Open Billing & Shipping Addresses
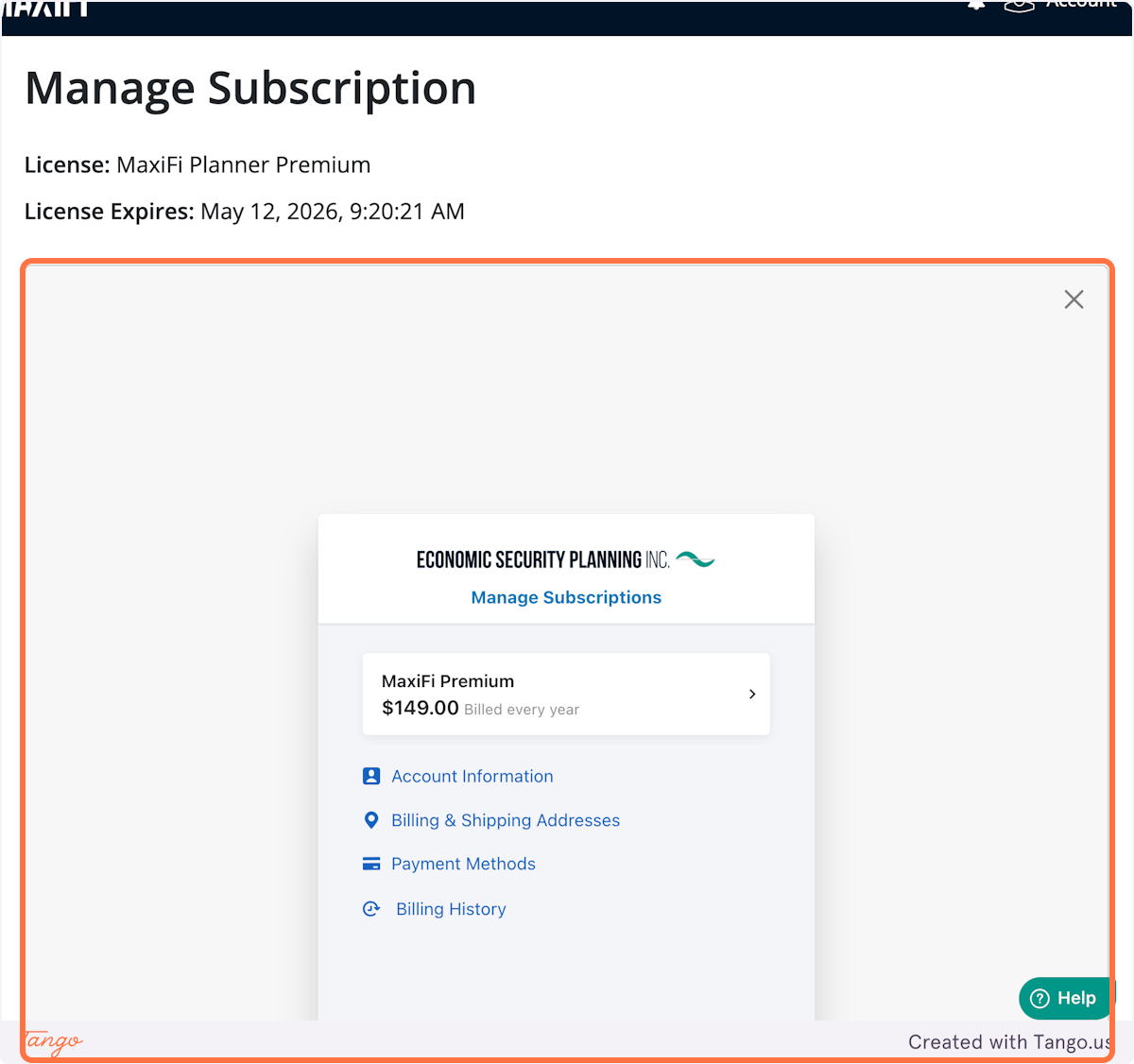The height and width of the screenshot is (1064, 1134). [x=506, y=820]
